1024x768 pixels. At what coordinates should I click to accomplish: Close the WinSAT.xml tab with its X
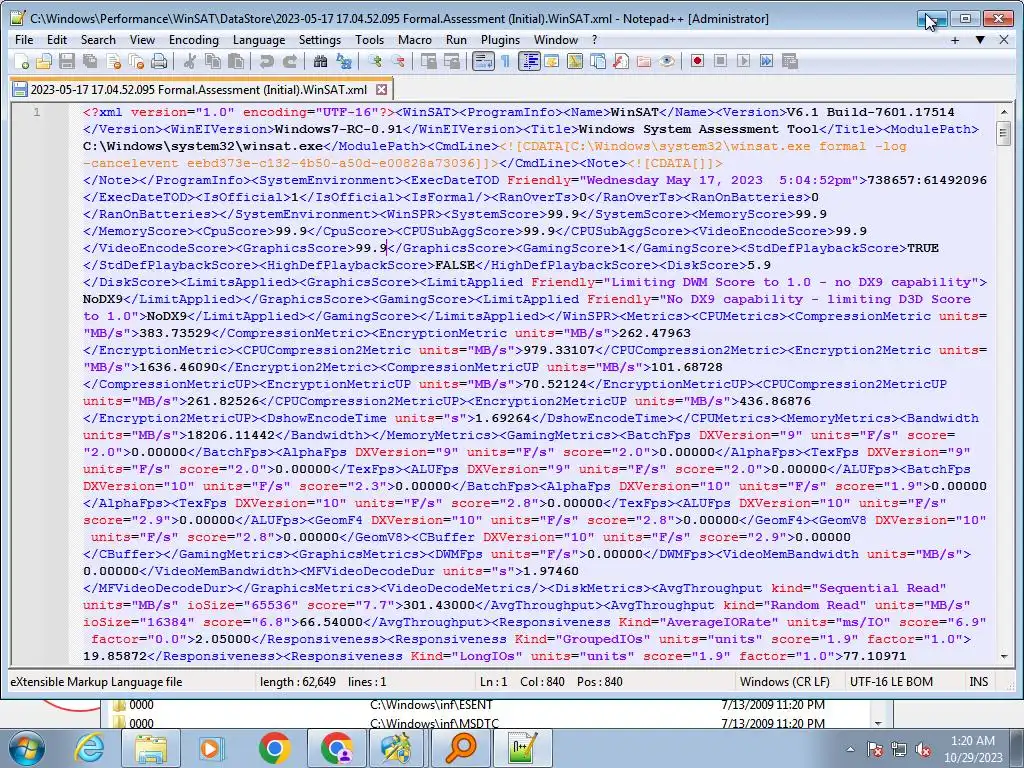381,89
